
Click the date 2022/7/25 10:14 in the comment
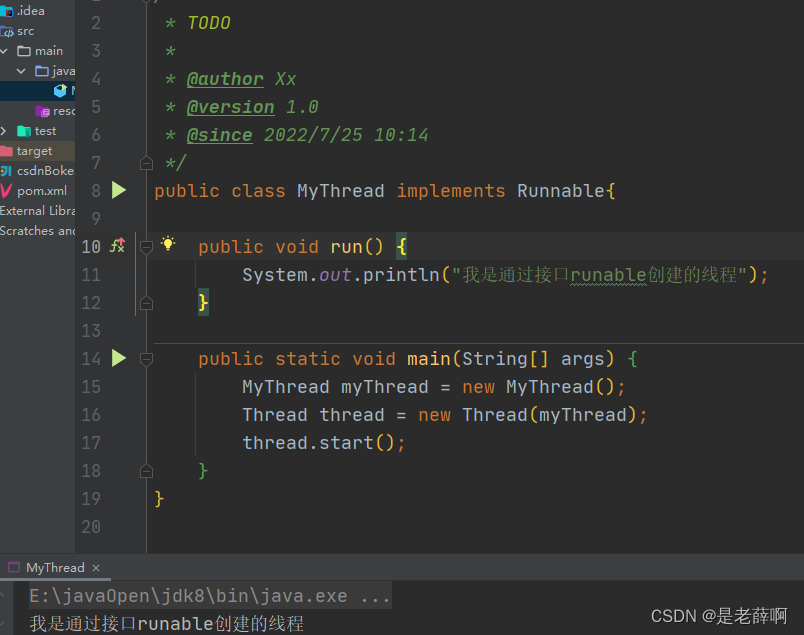(346, 135)
